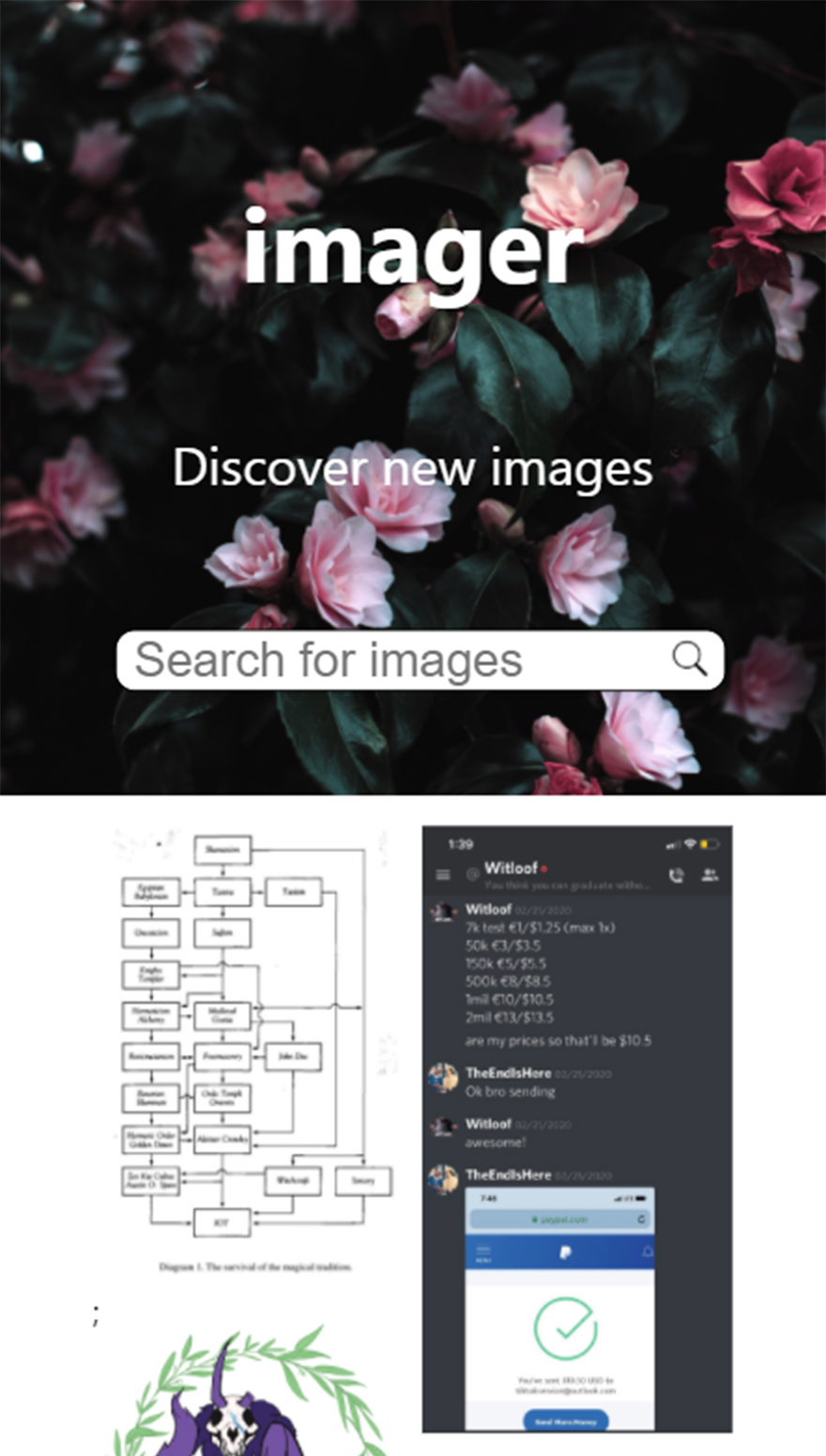Click the paypal.com address bar
Viewport: 826px width, 1456px height.
559,1219
